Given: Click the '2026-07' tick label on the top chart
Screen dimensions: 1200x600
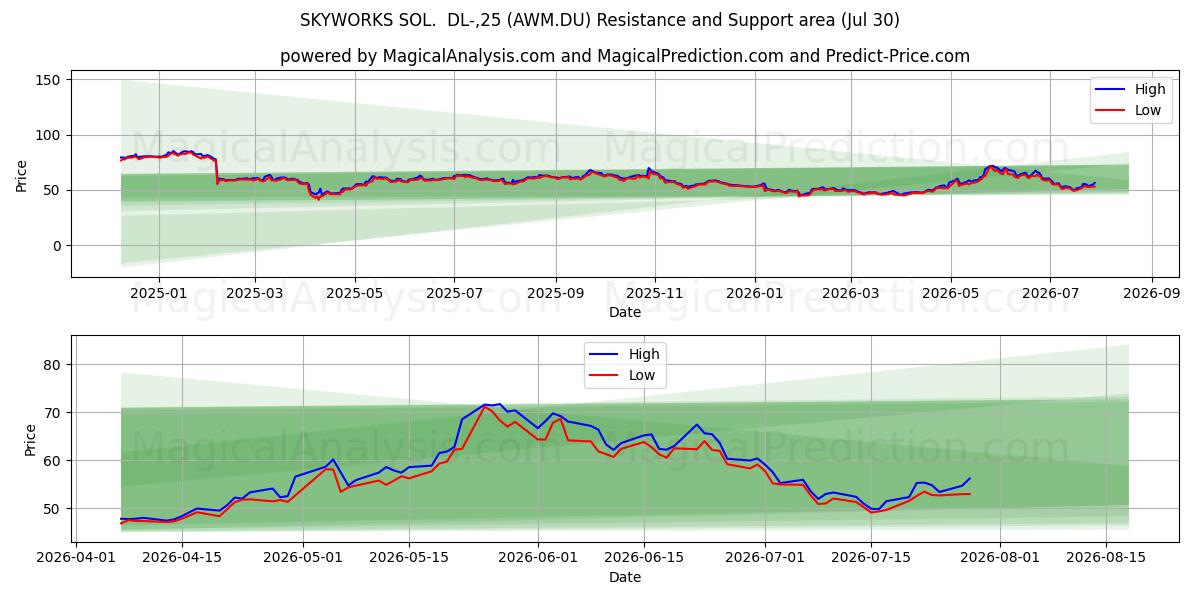Looking at the screenshot, I should (x=1051, y=293).
